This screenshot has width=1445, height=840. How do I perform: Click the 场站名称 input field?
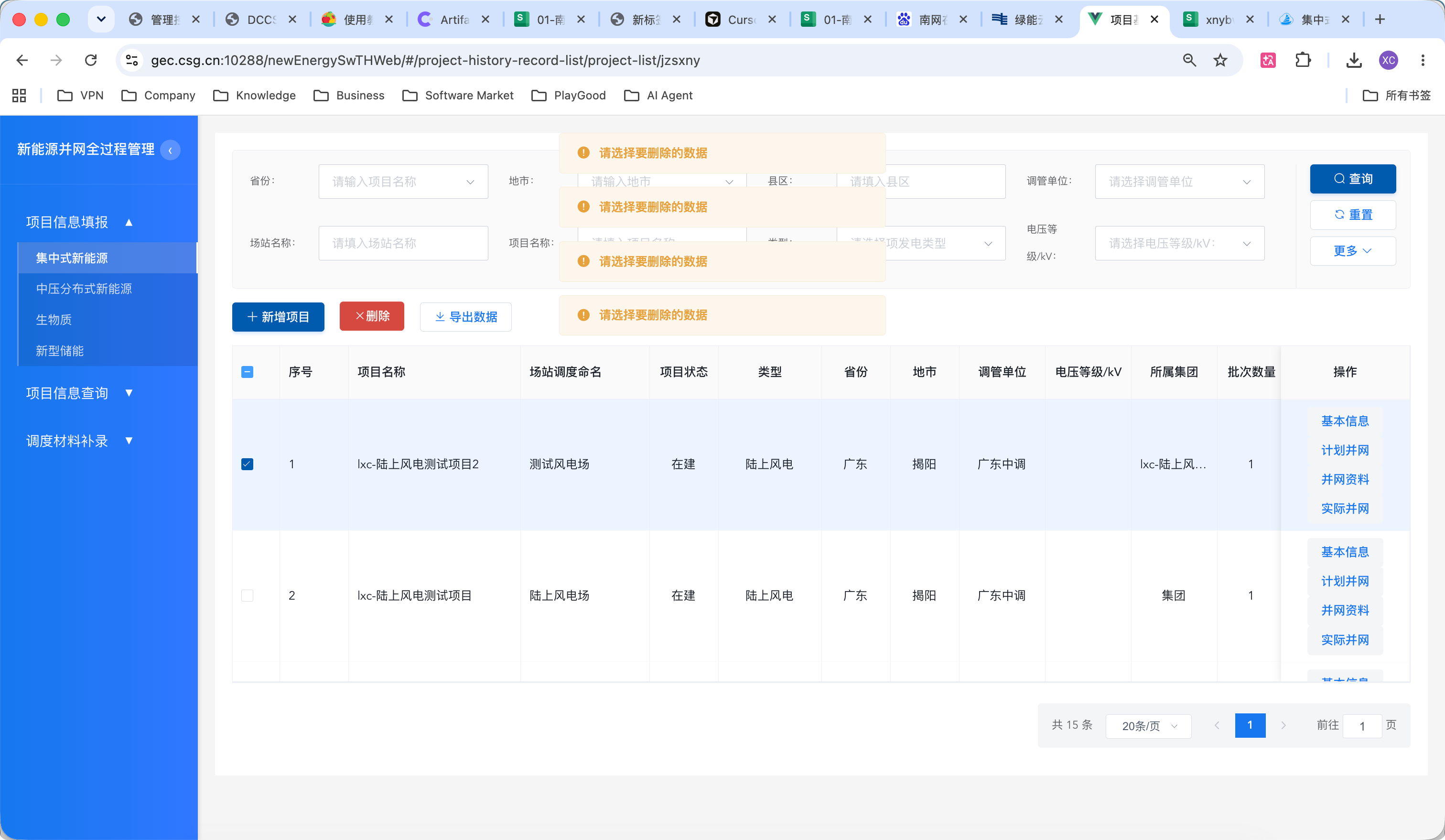click(x=403, y=244)
